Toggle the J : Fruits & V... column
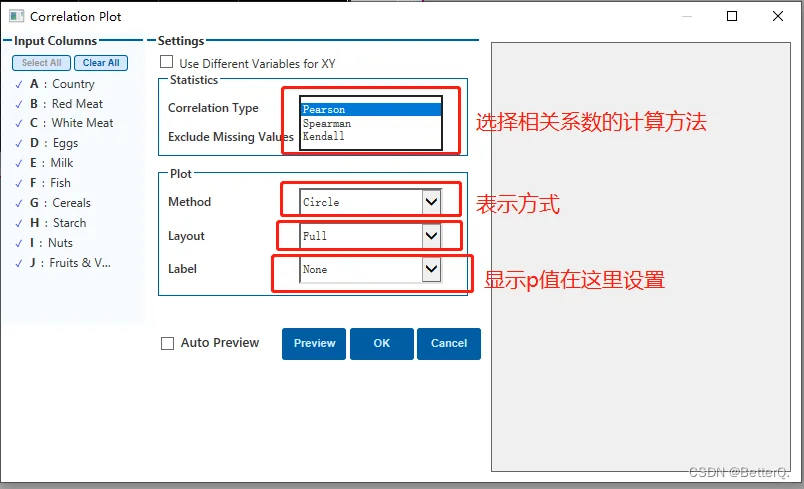 19,263
